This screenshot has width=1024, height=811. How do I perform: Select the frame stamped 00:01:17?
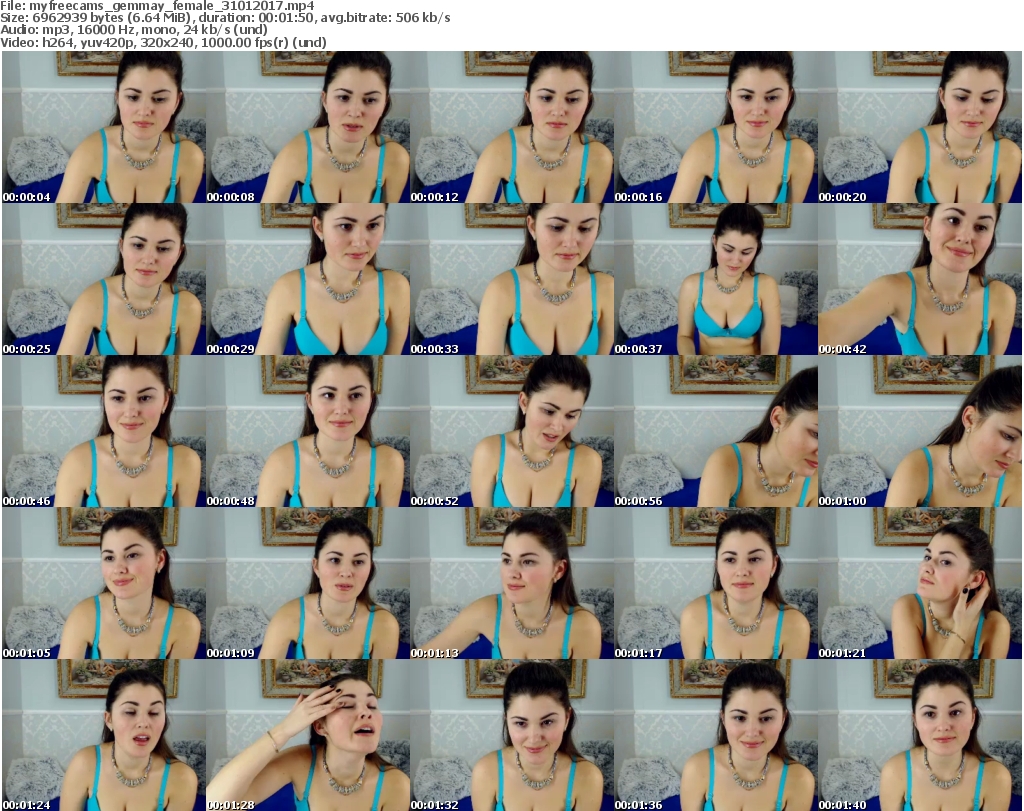pos(716,583)
